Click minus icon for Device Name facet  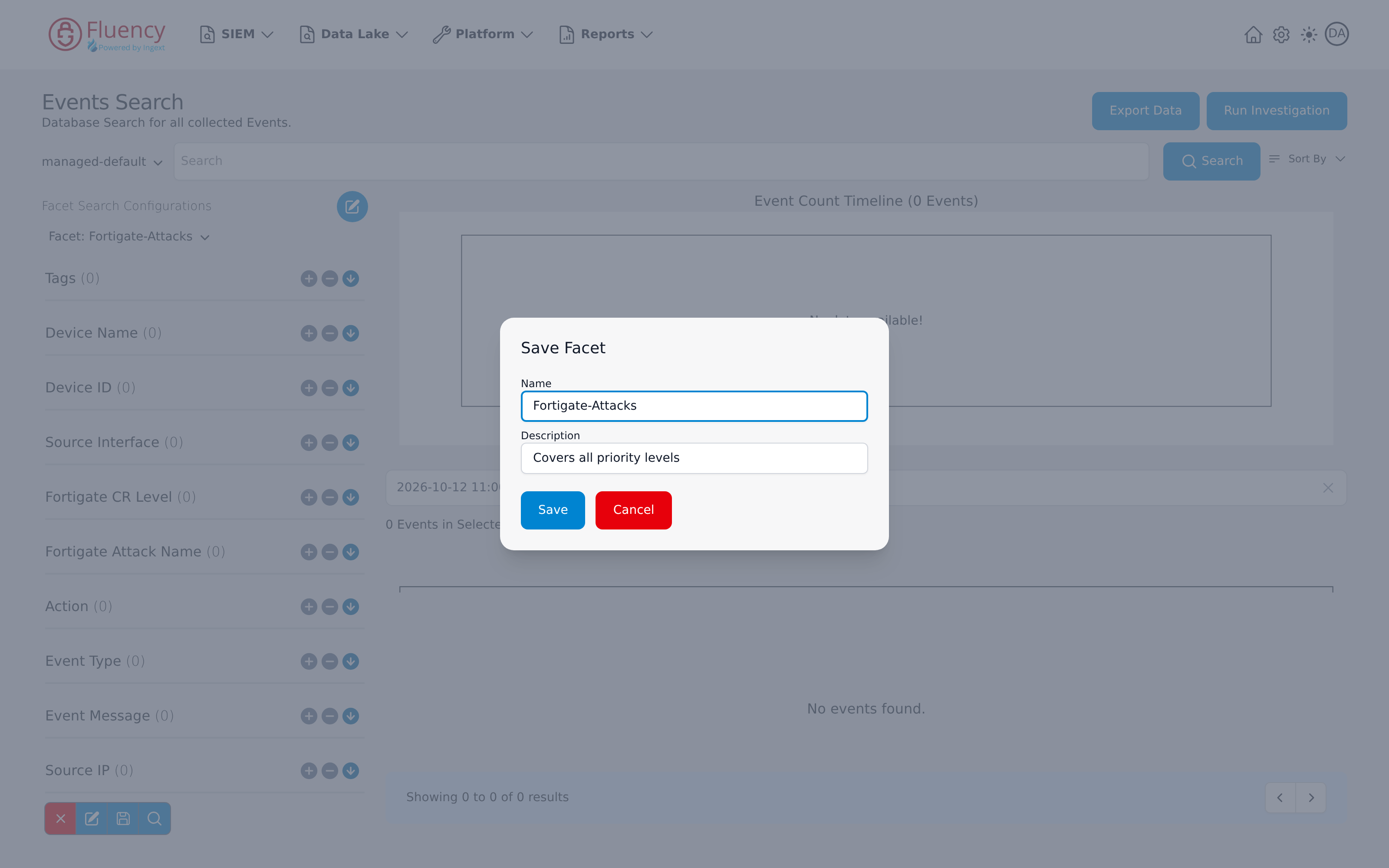coord(329,333)
